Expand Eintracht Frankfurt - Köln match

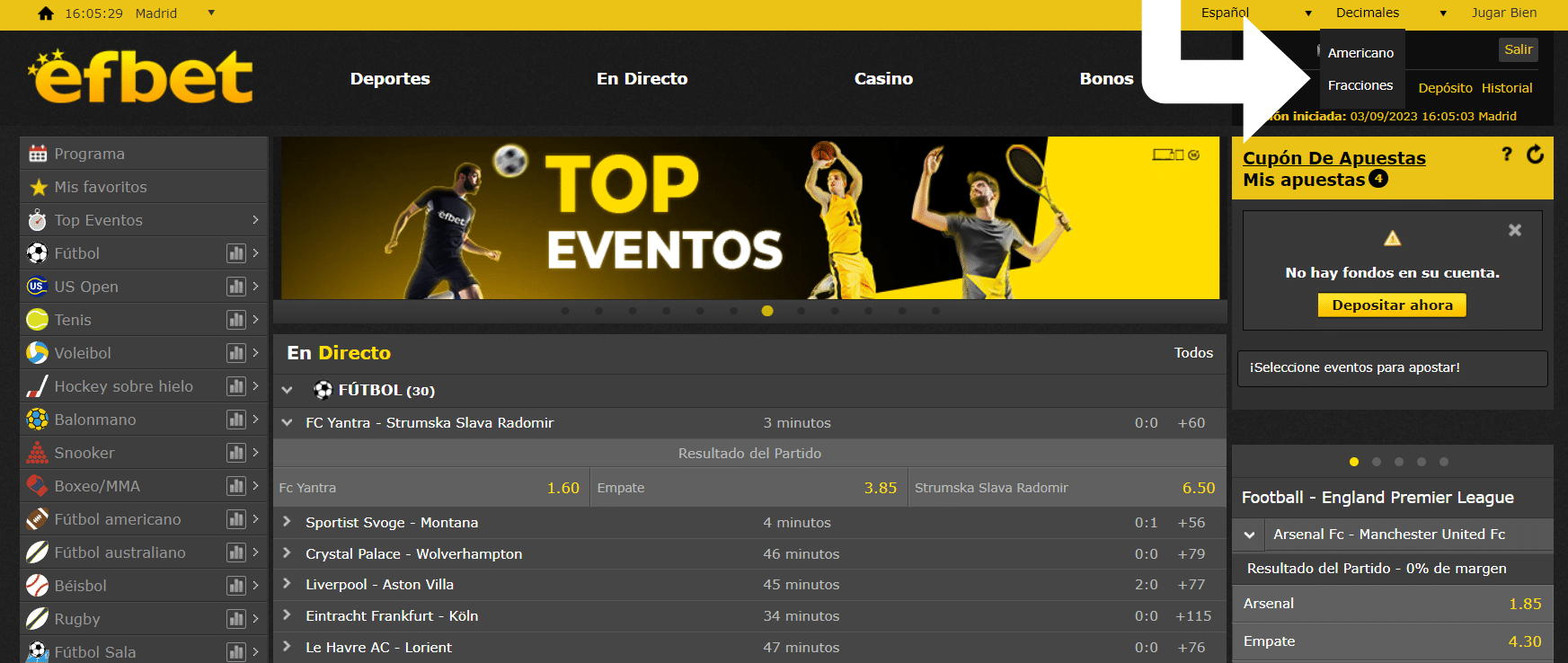click(287, 615)
